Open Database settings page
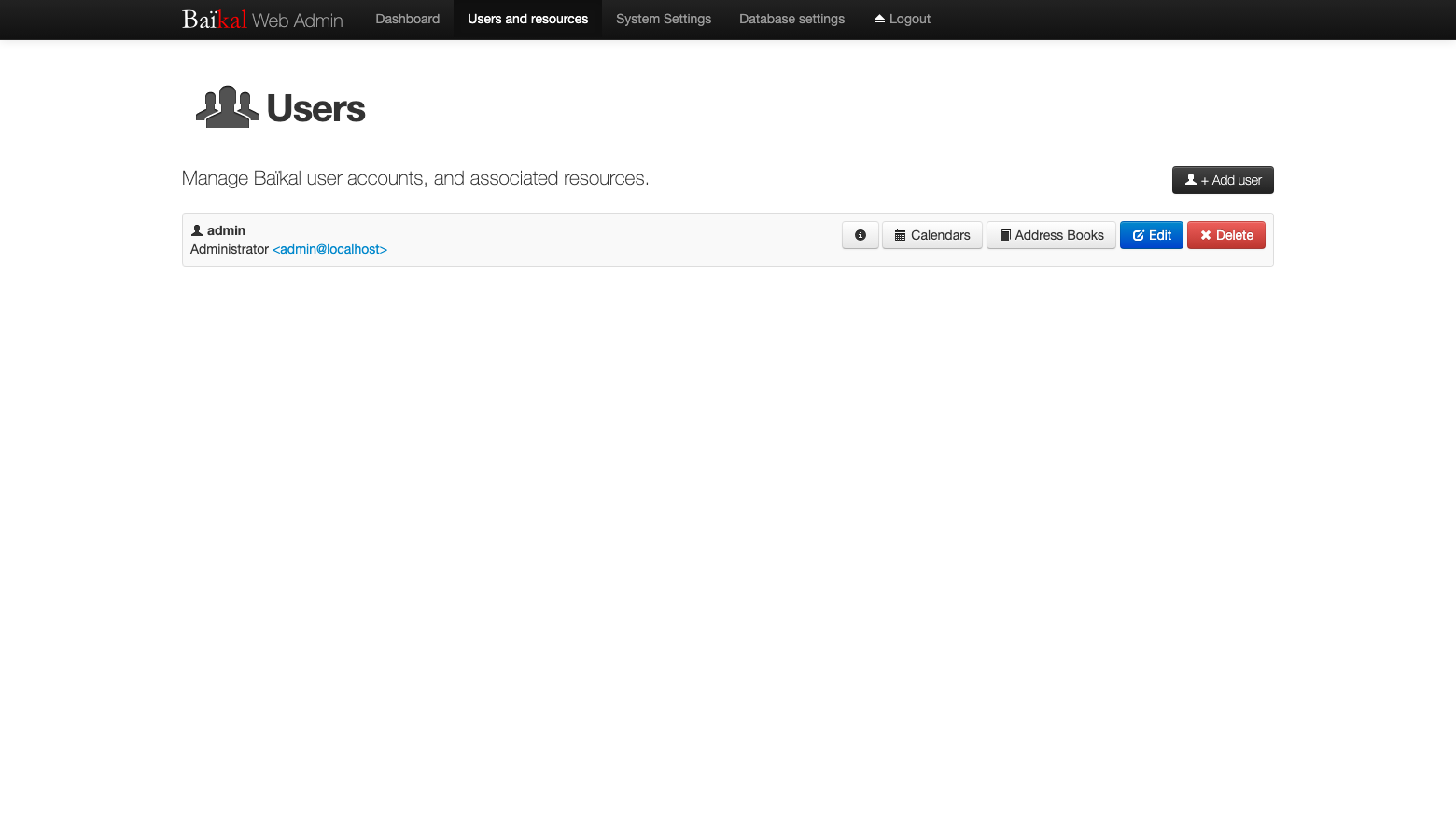 [791, 19]
